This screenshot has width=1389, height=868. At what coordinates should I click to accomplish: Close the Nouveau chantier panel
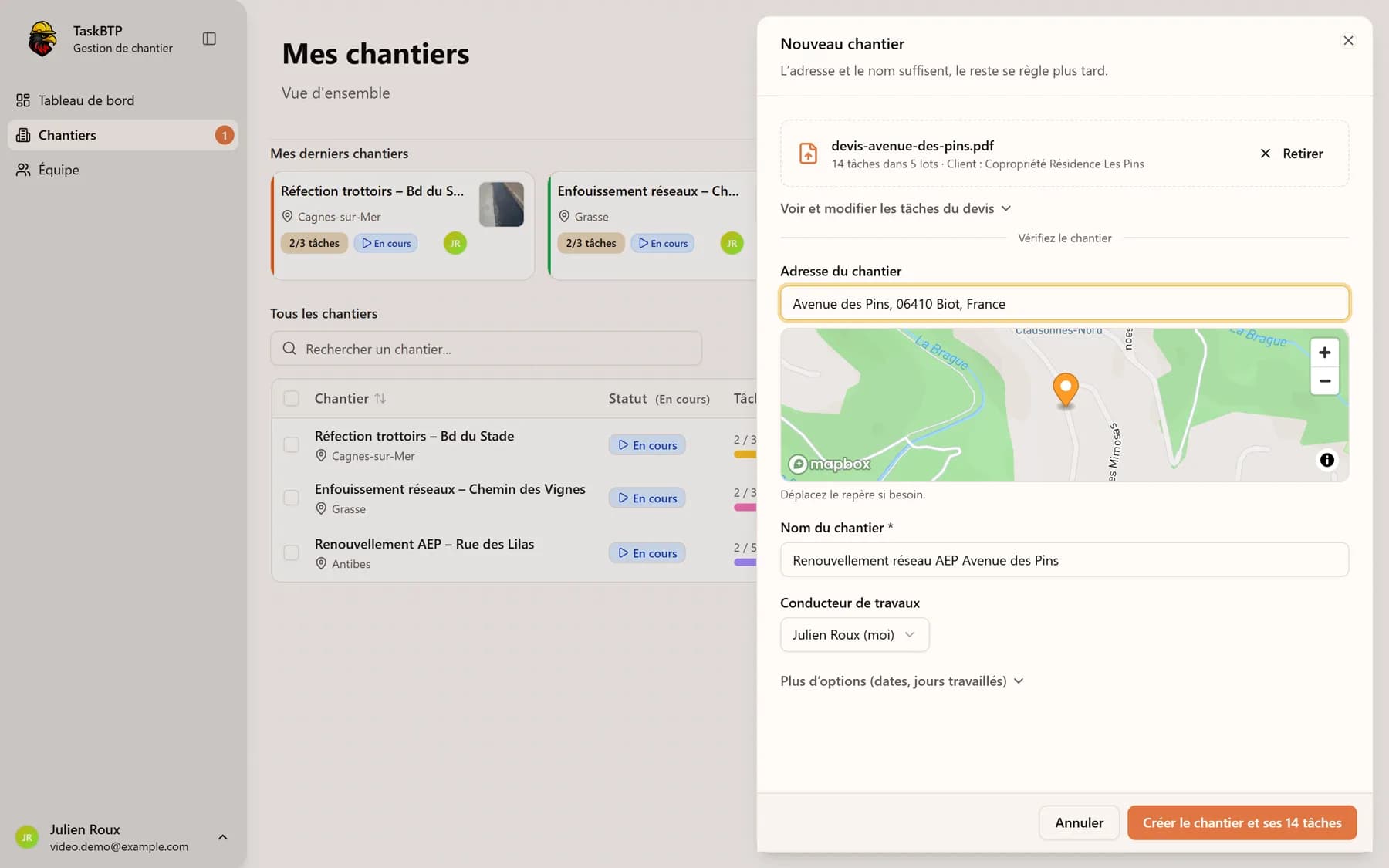pyautogui.click(x=1348, y=41)
